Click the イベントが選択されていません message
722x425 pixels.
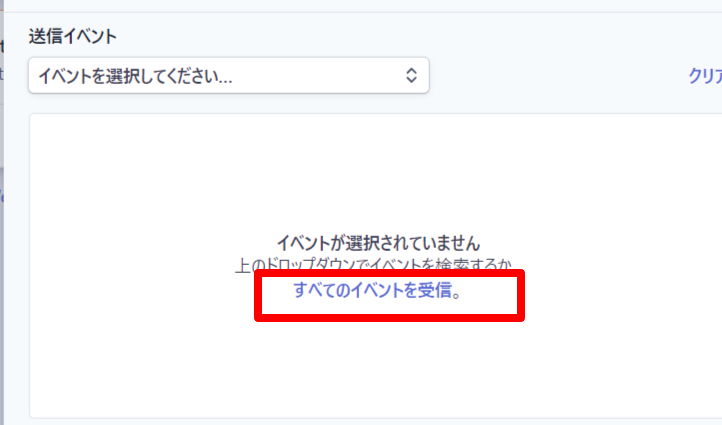point(378,243)
